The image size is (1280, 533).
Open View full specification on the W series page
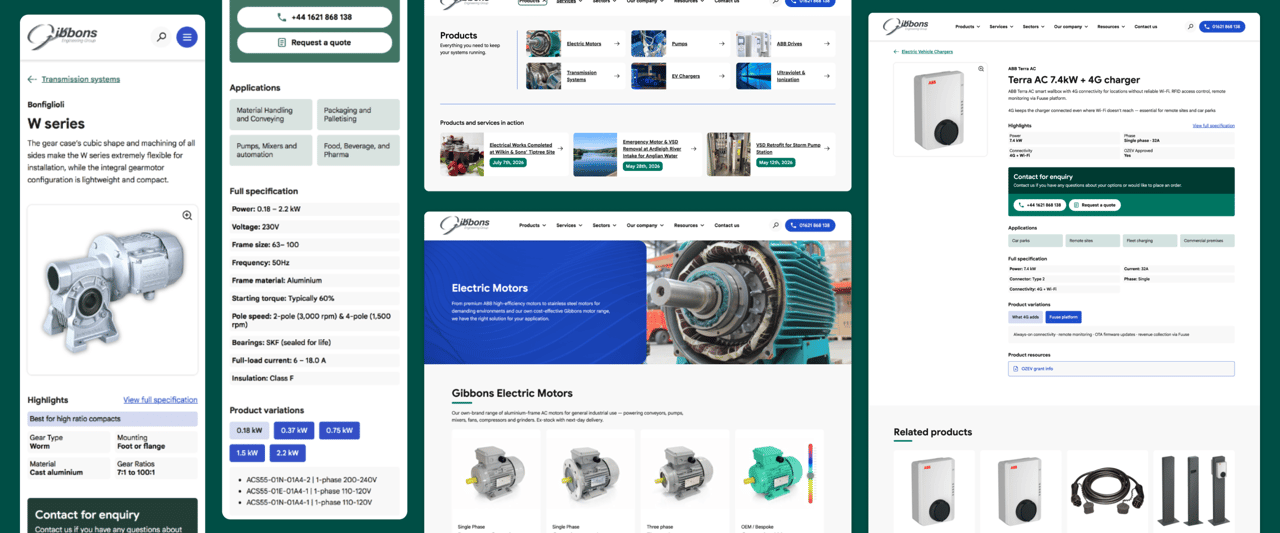tap(160, 400)
